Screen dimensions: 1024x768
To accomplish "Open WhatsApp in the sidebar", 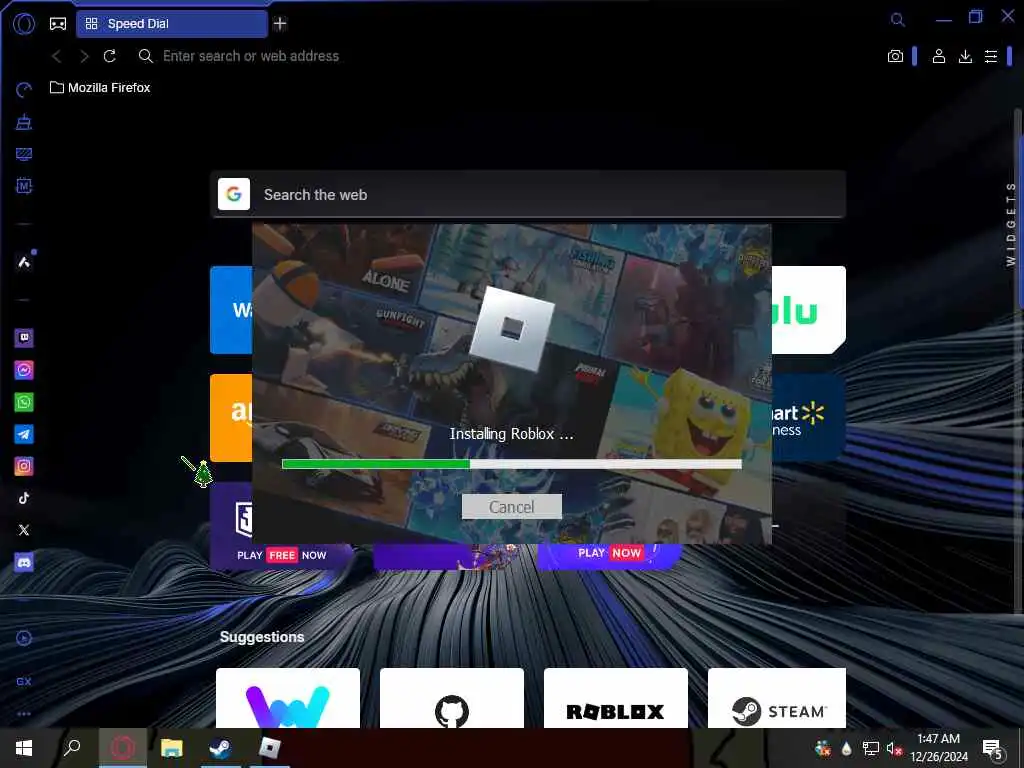I will (x=24, y=402).
